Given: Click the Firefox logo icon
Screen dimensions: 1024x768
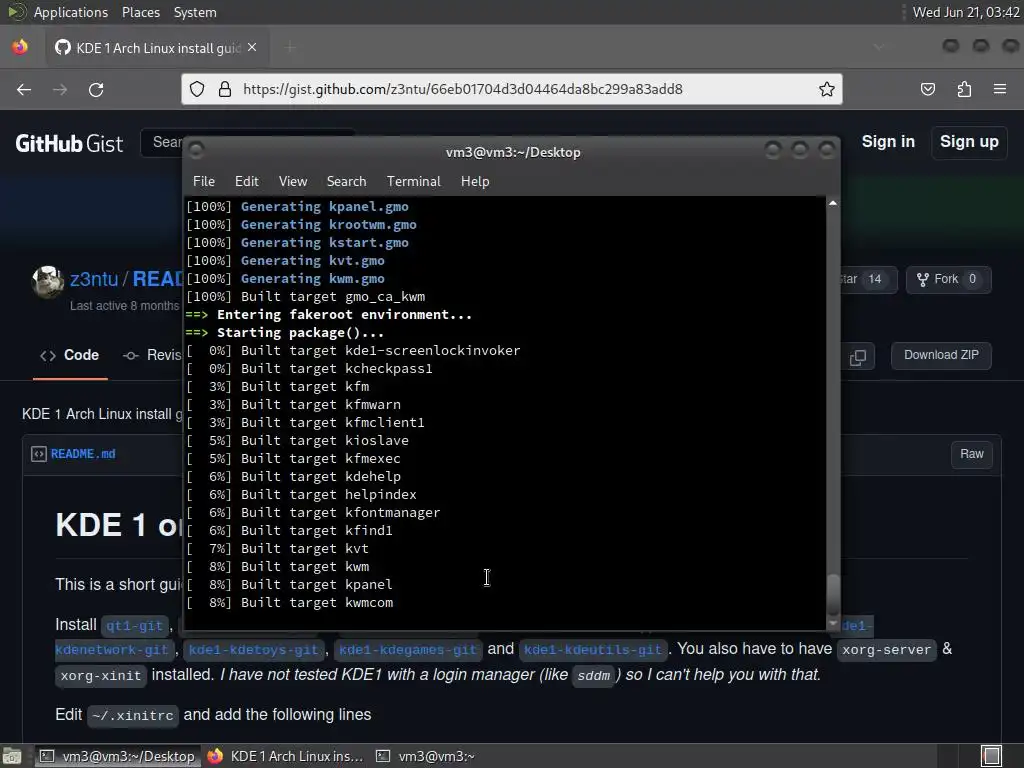Looking at the screenshot, I should tap(20, 47).
